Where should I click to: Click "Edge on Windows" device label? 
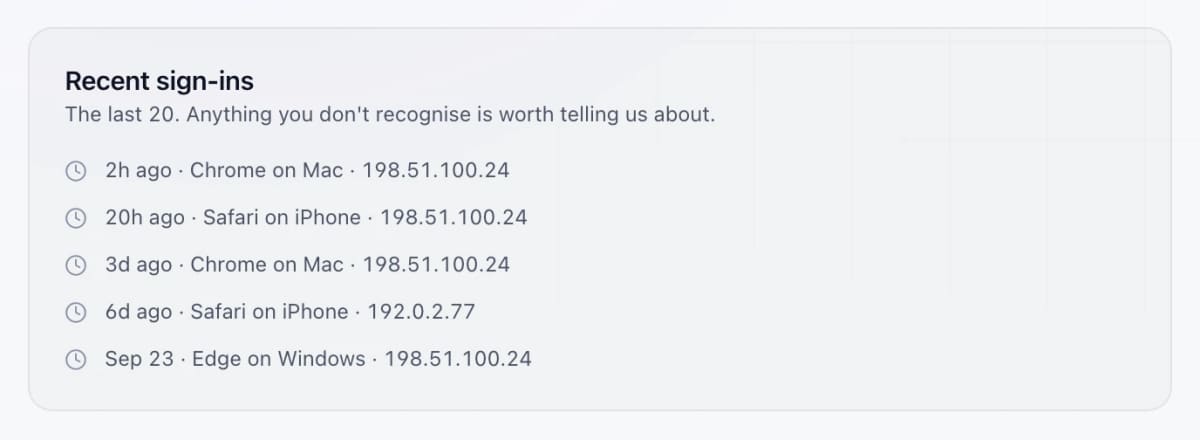point(279,358)
